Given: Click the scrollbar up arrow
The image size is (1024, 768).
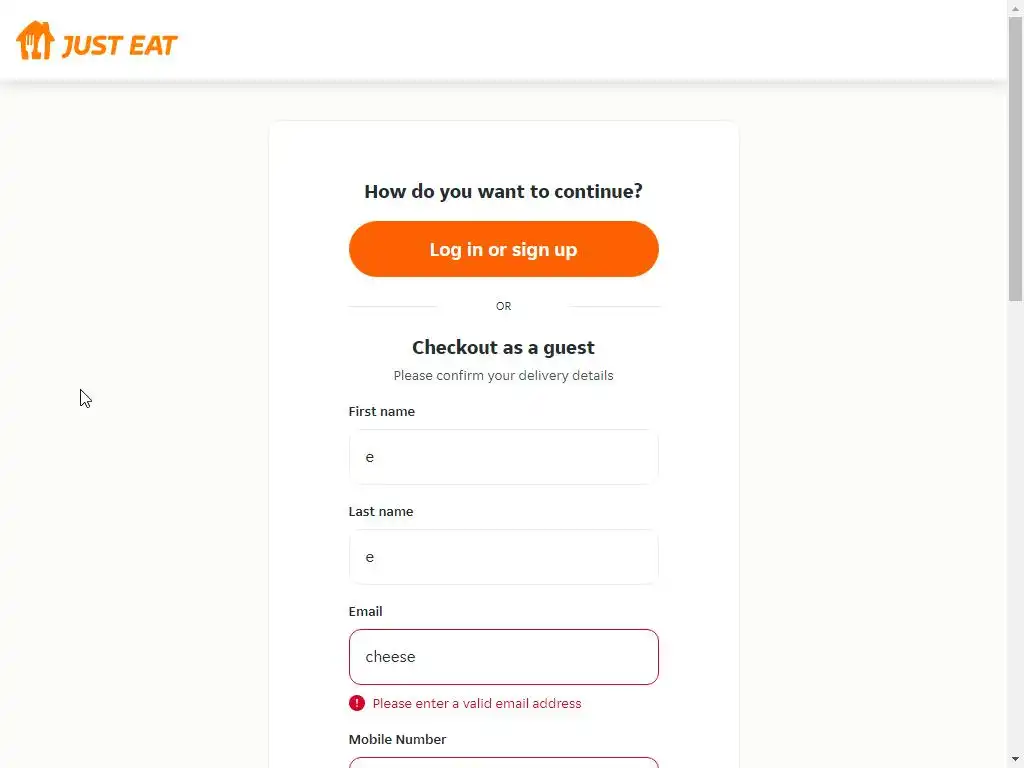Looking at the screenshot, I should click(1015, 9).
